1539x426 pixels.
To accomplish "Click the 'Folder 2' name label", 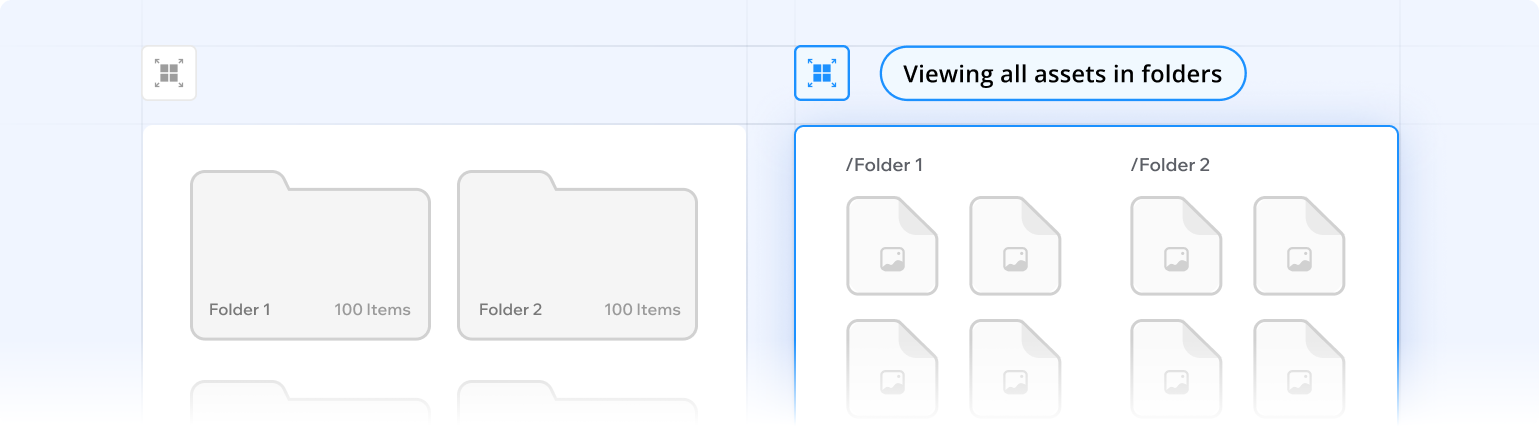I will pyautogui.click(x=510, y=310).
